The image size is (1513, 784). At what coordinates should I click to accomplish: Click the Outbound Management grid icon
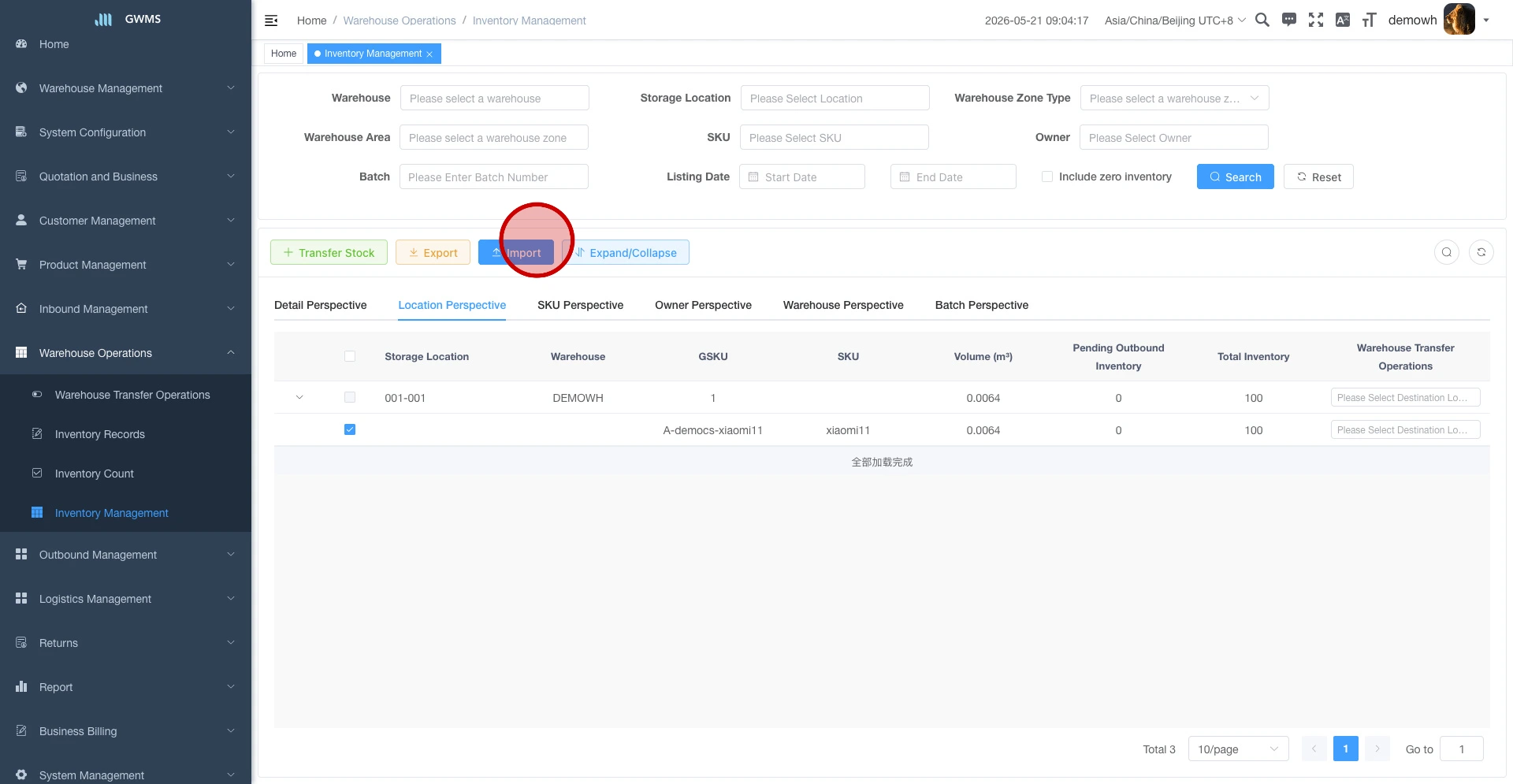coord(21,554)
